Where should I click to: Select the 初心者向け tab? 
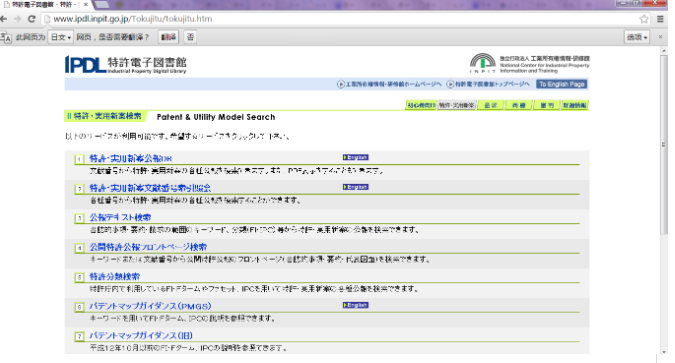tap(421, 105)
